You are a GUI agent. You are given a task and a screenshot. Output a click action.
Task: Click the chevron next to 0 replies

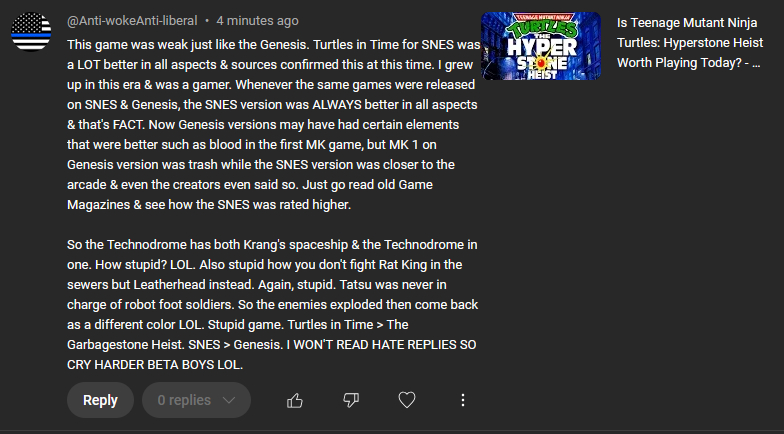[x=230, y=400]
